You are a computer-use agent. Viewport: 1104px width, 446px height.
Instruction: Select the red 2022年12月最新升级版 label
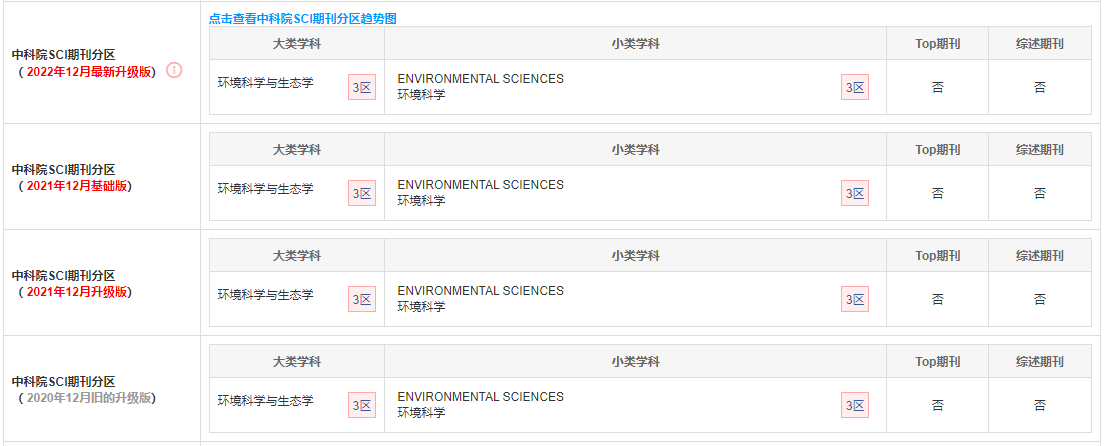pyautogui.click(x=89, y=71)
